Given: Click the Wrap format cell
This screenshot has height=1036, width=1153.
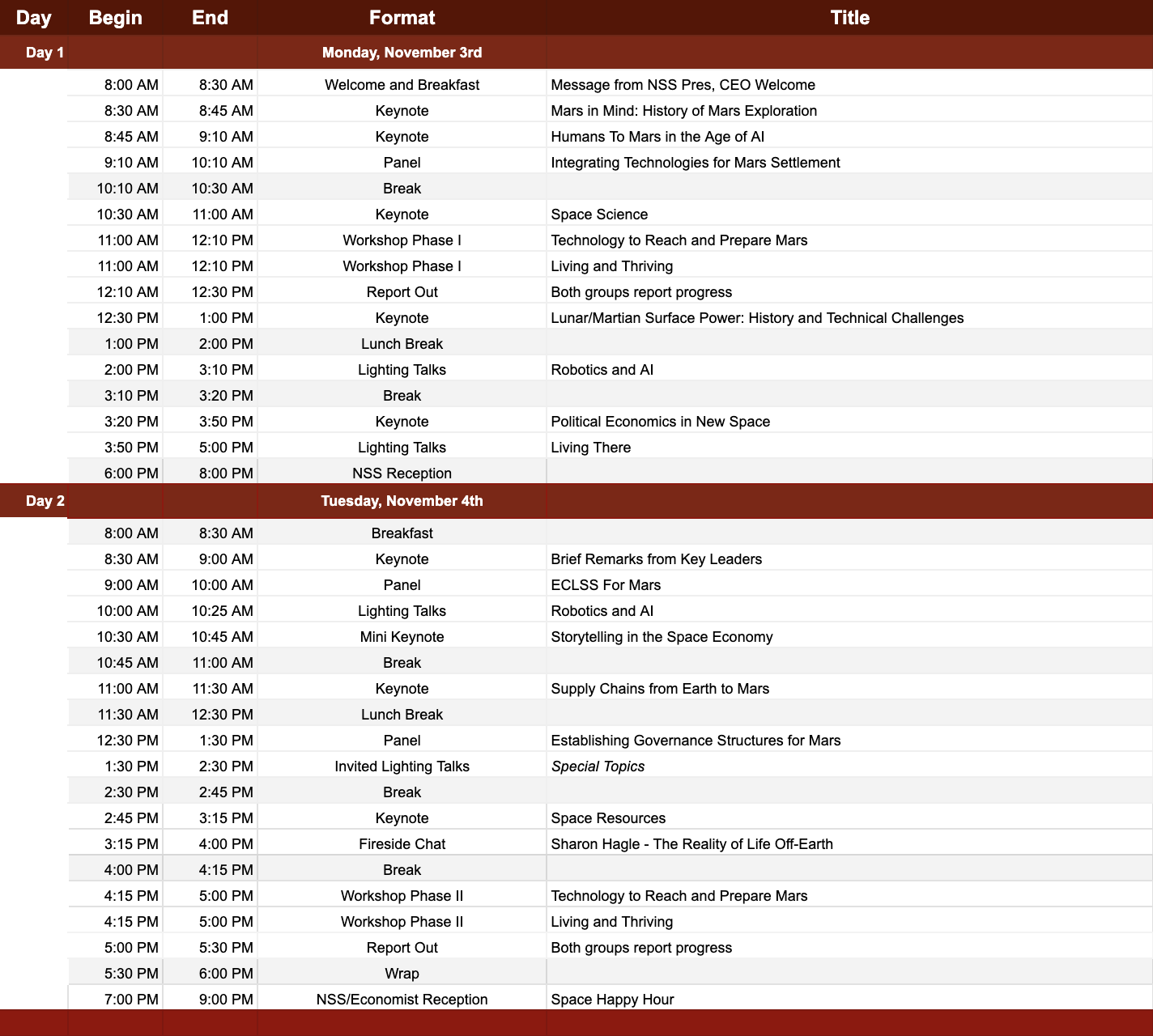Looking at the screenshot, I should 402,974.
